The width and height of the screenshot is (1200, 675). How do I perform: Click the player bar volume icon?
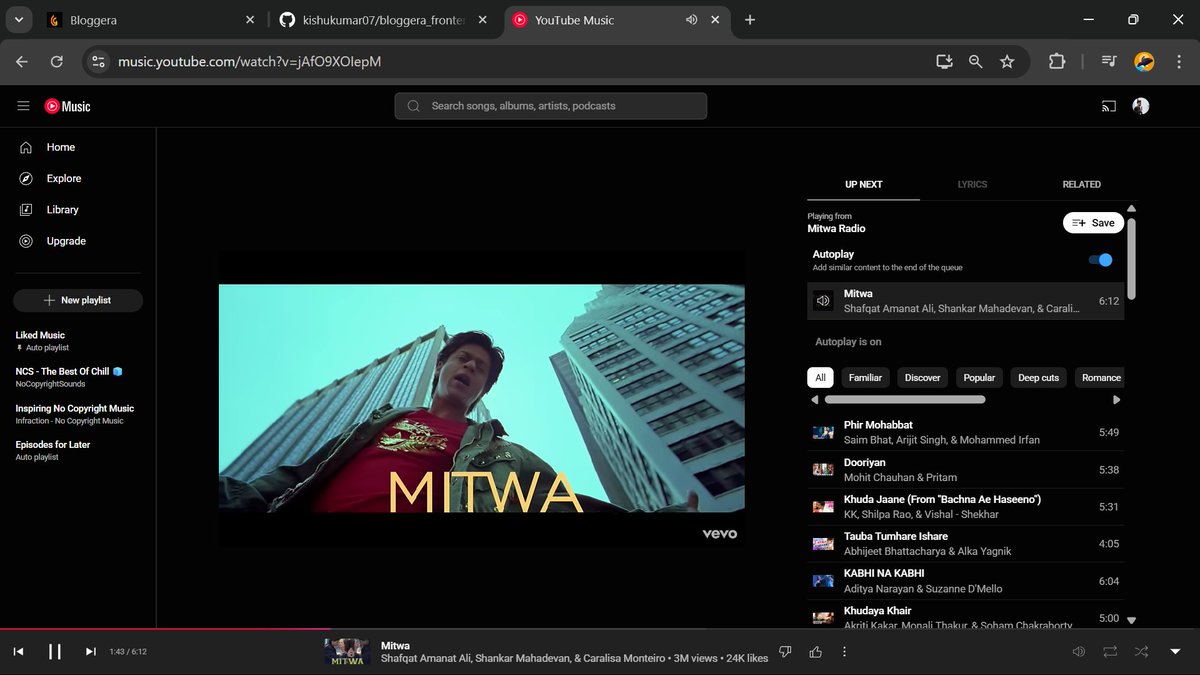point(1079,652)
